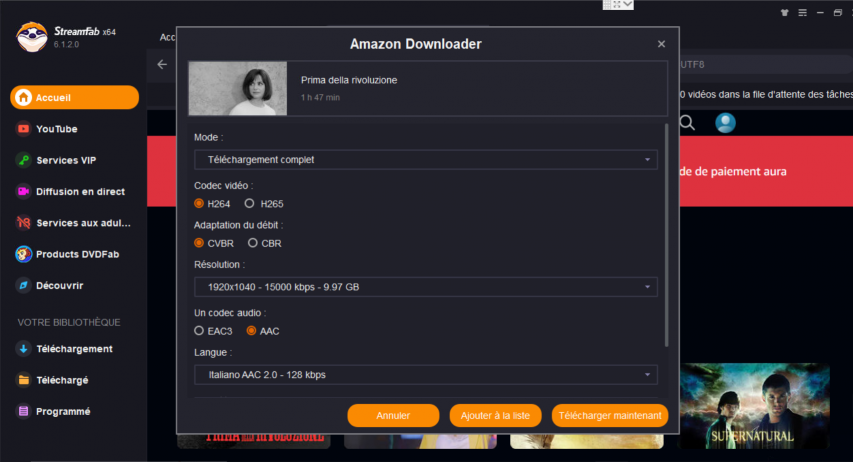The image size is (853, 462).
Task: Open the Mode dropdown
Action: pos(426,159)
